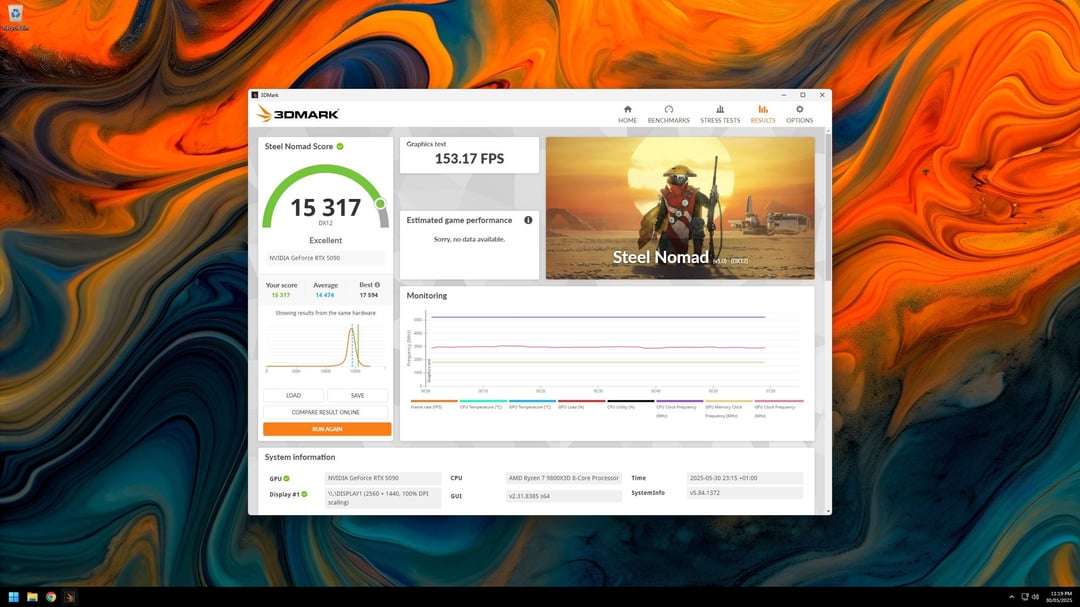The image size is (1080, 607).
Task: Click the GPU green check icon in System information
Action: pos(287,478)
